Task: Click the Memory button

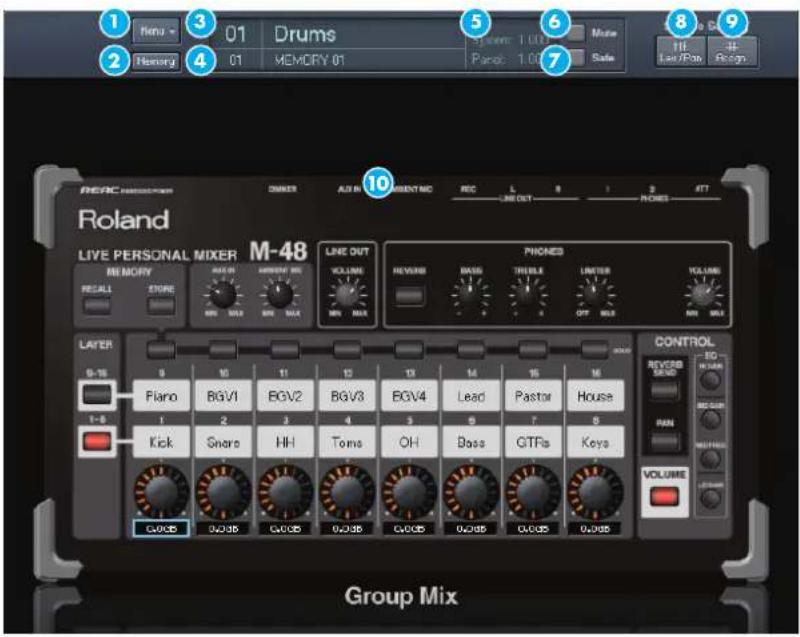Action: pyautogui.click(x=156, y=61)
